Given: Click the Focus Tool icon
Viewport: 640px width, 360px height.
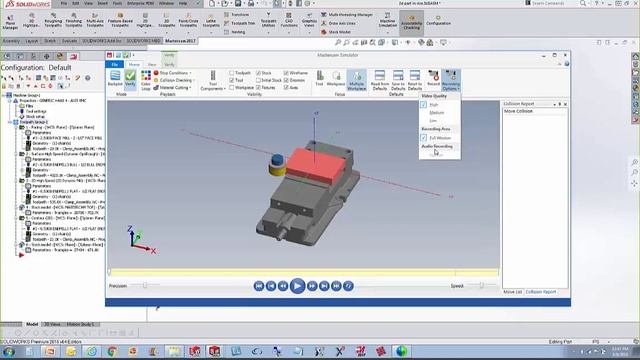Looking at the screenshot, I should (320, 78).
